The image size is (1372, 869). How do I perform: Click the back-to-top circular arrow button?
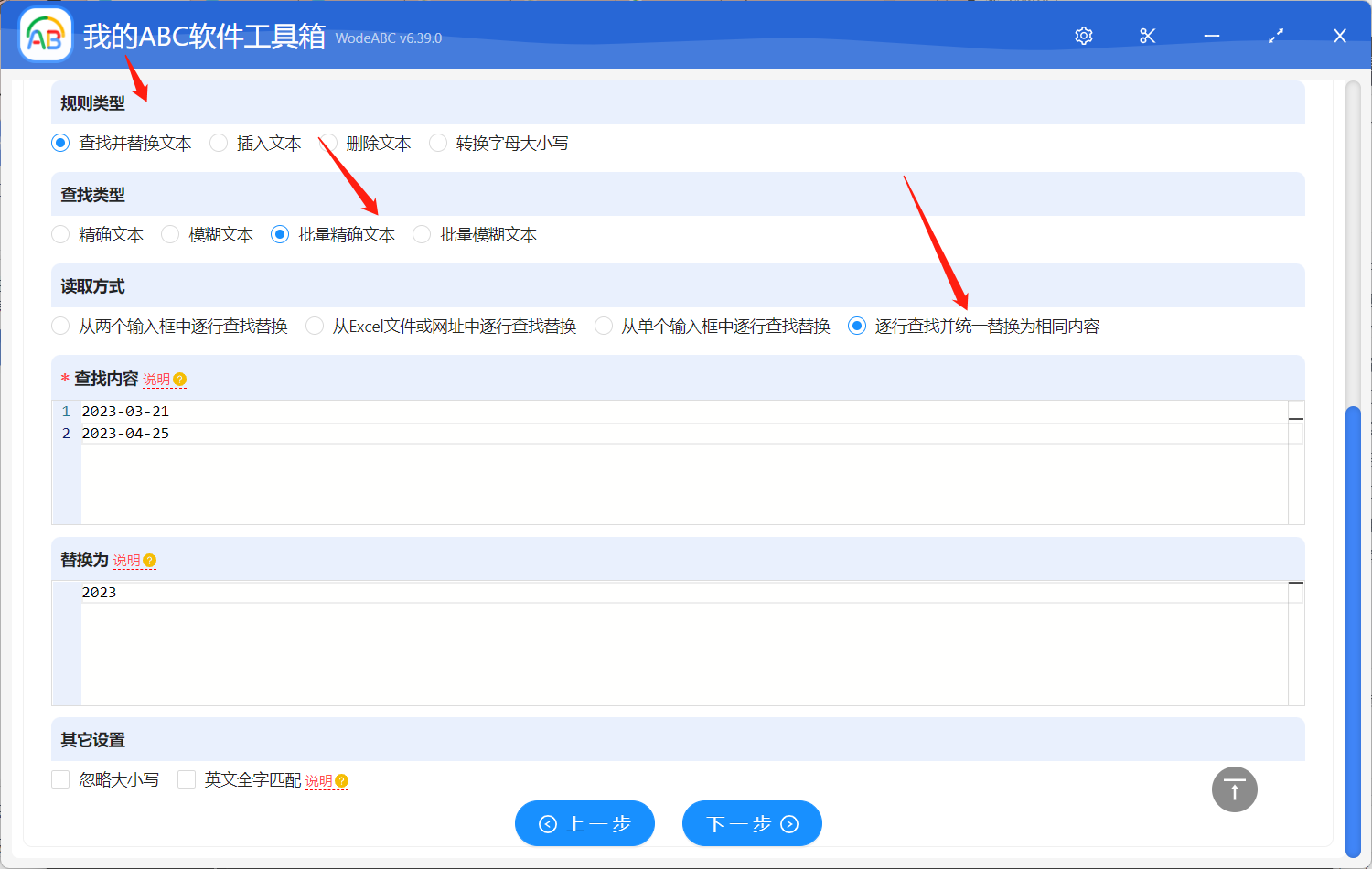pyautogui.click(x=1234, y=789)
